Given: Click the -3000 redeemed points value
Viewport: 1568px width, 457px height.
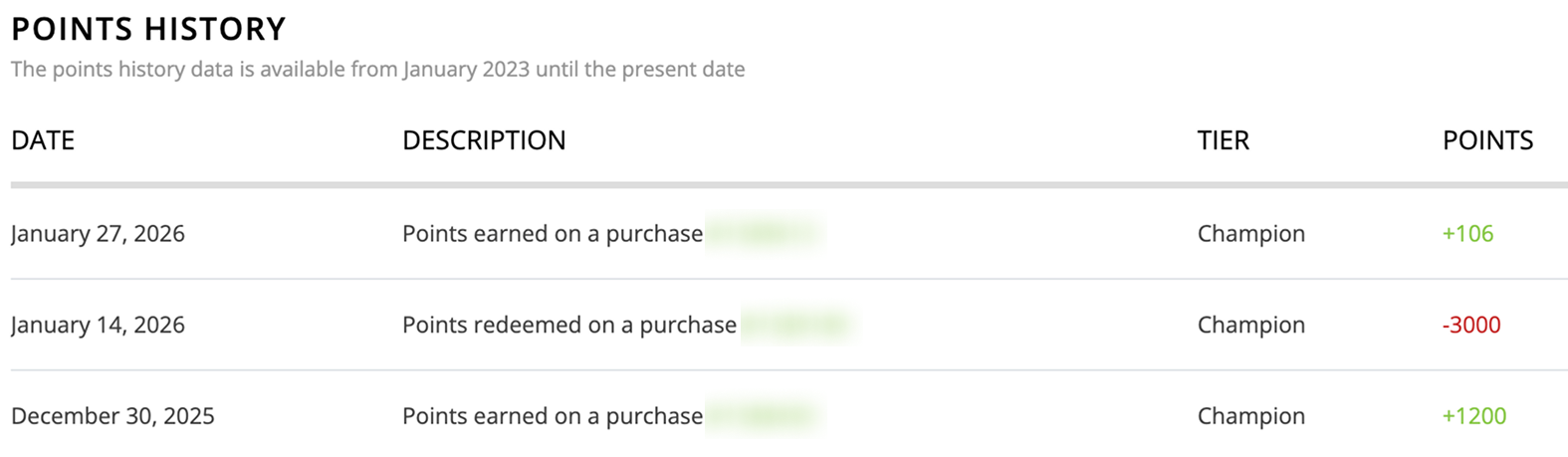Looking at the screenshot, I should (1470, 326).
